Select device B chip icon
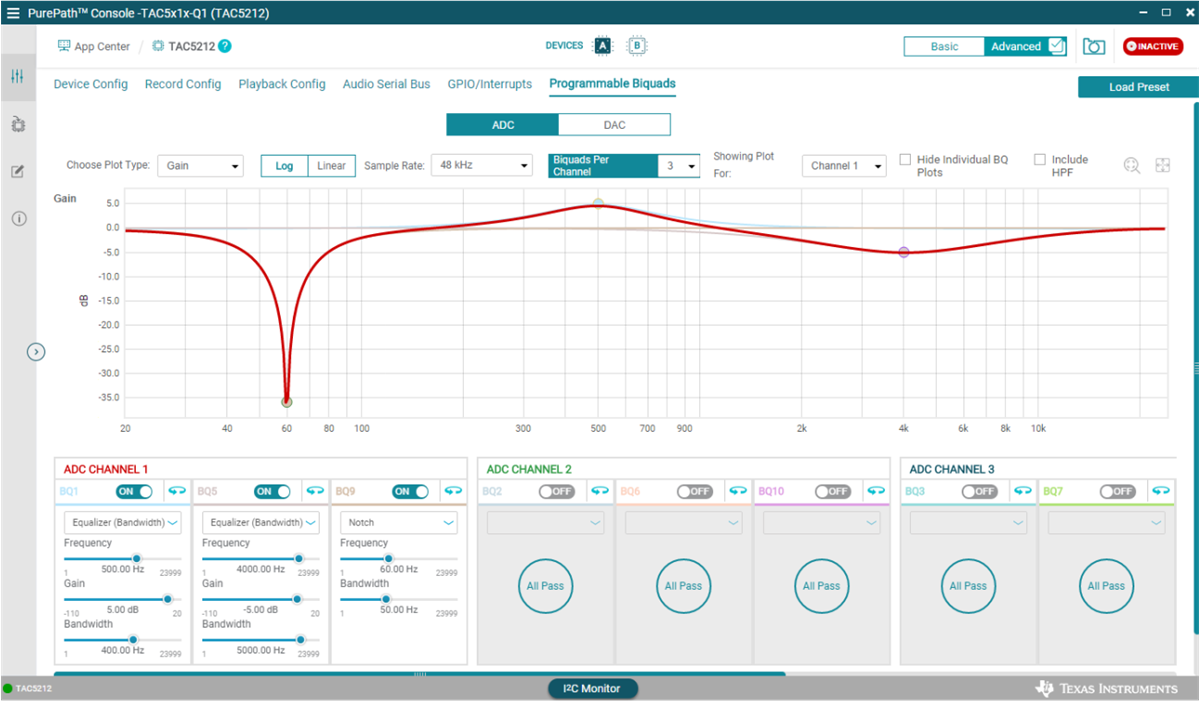Viewport: 1200px width, 701px height. click(x=636, y=46)
